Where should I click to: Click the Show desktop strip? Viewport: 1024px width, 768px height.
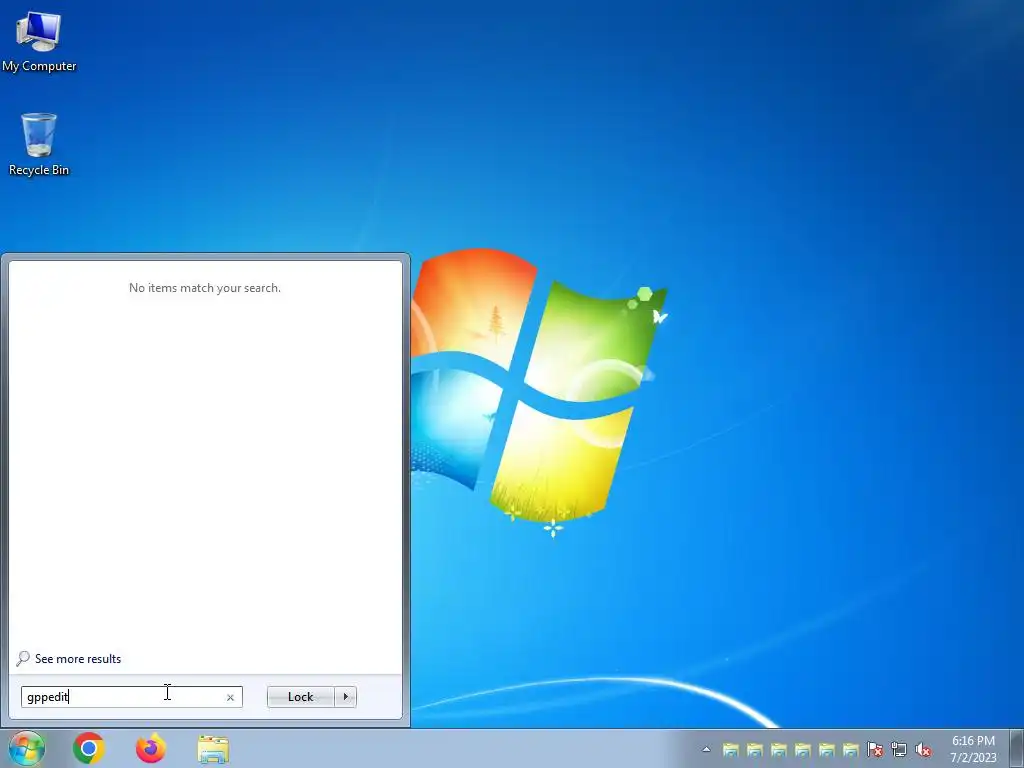click(x=1016, y=748)
